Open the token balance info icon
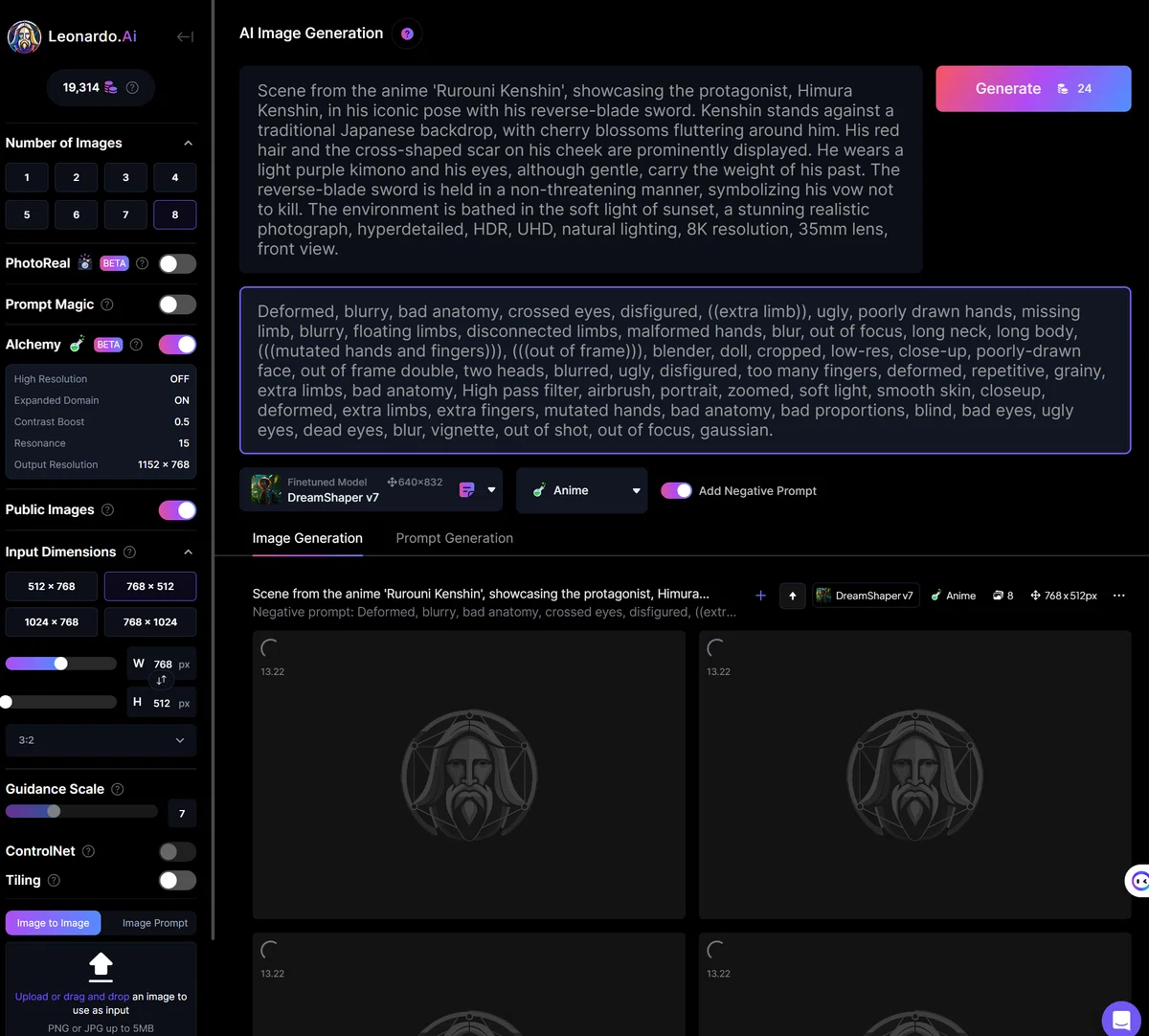The height and width of the screenshot is (1036, 1149). point(132,87)
